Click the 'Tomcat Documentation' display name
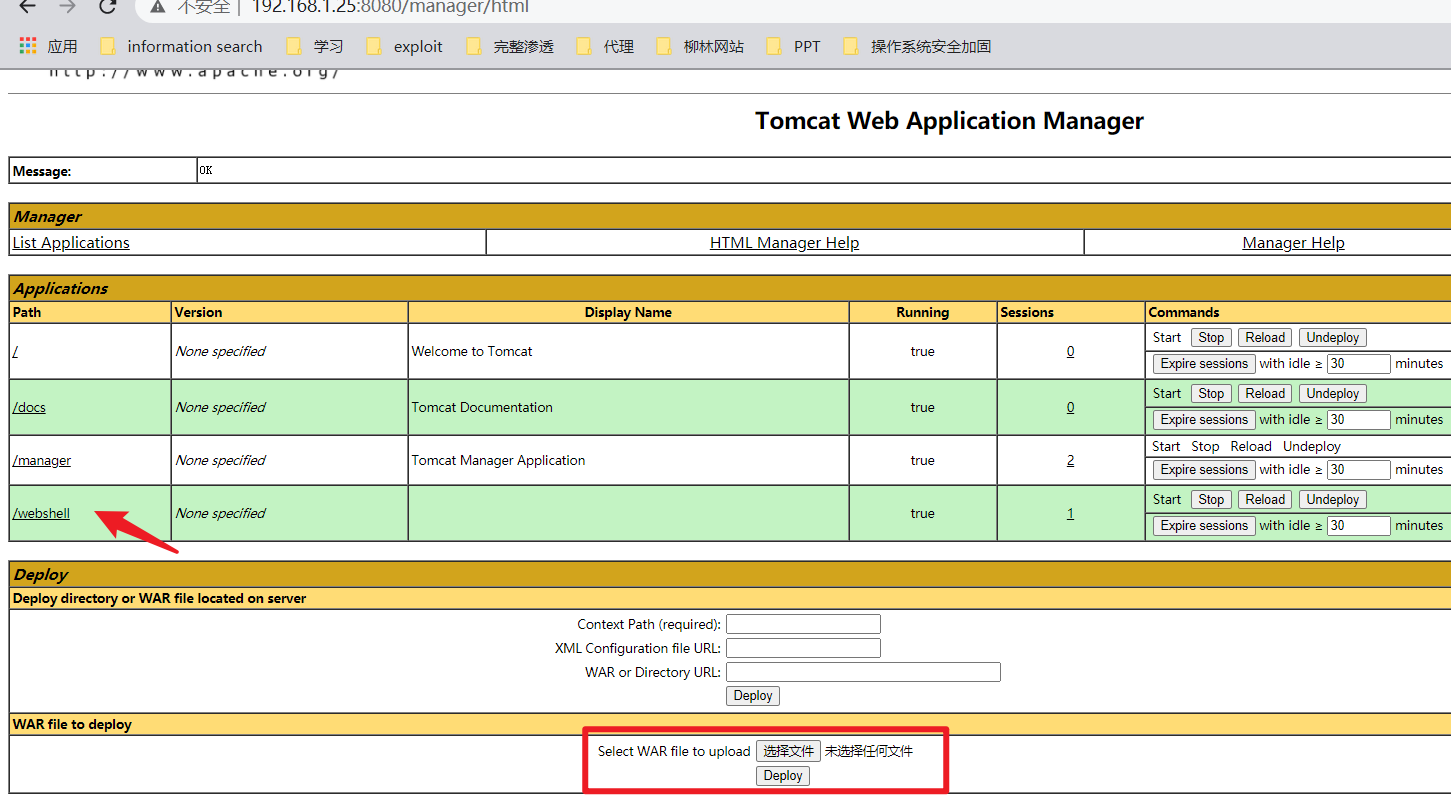The width and height of the screenshot is (1451, 797). (482, 407)
